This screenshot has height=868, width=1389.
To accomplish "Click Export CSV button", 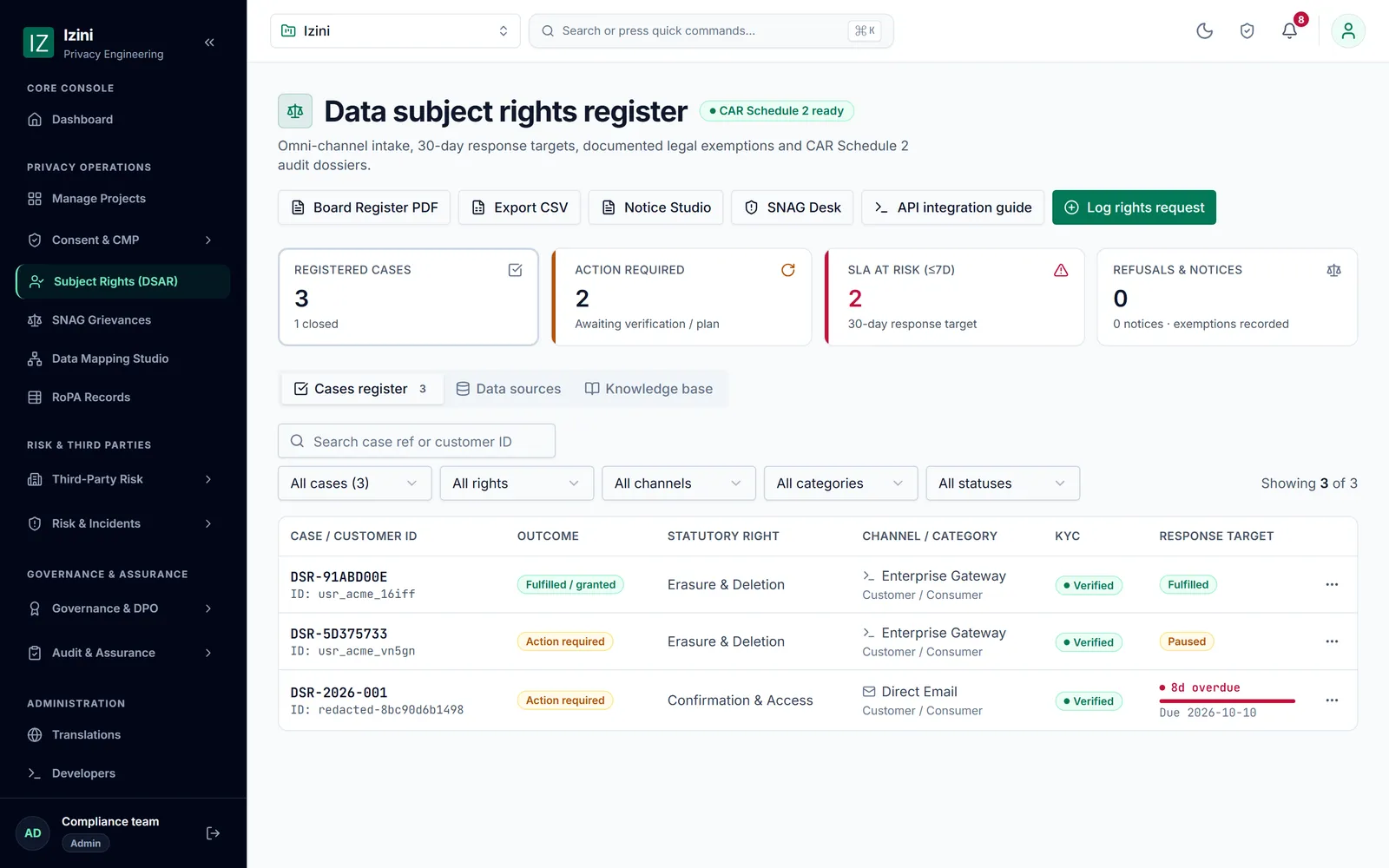I will (519, 207).
